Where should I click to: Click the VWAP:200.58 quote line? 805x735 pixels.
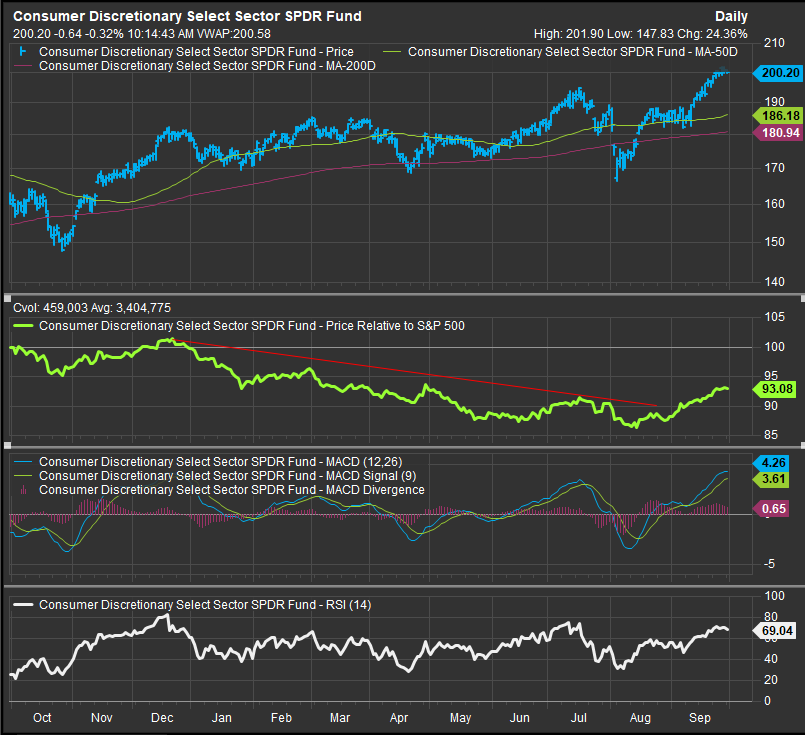click(x=142, y=34)
